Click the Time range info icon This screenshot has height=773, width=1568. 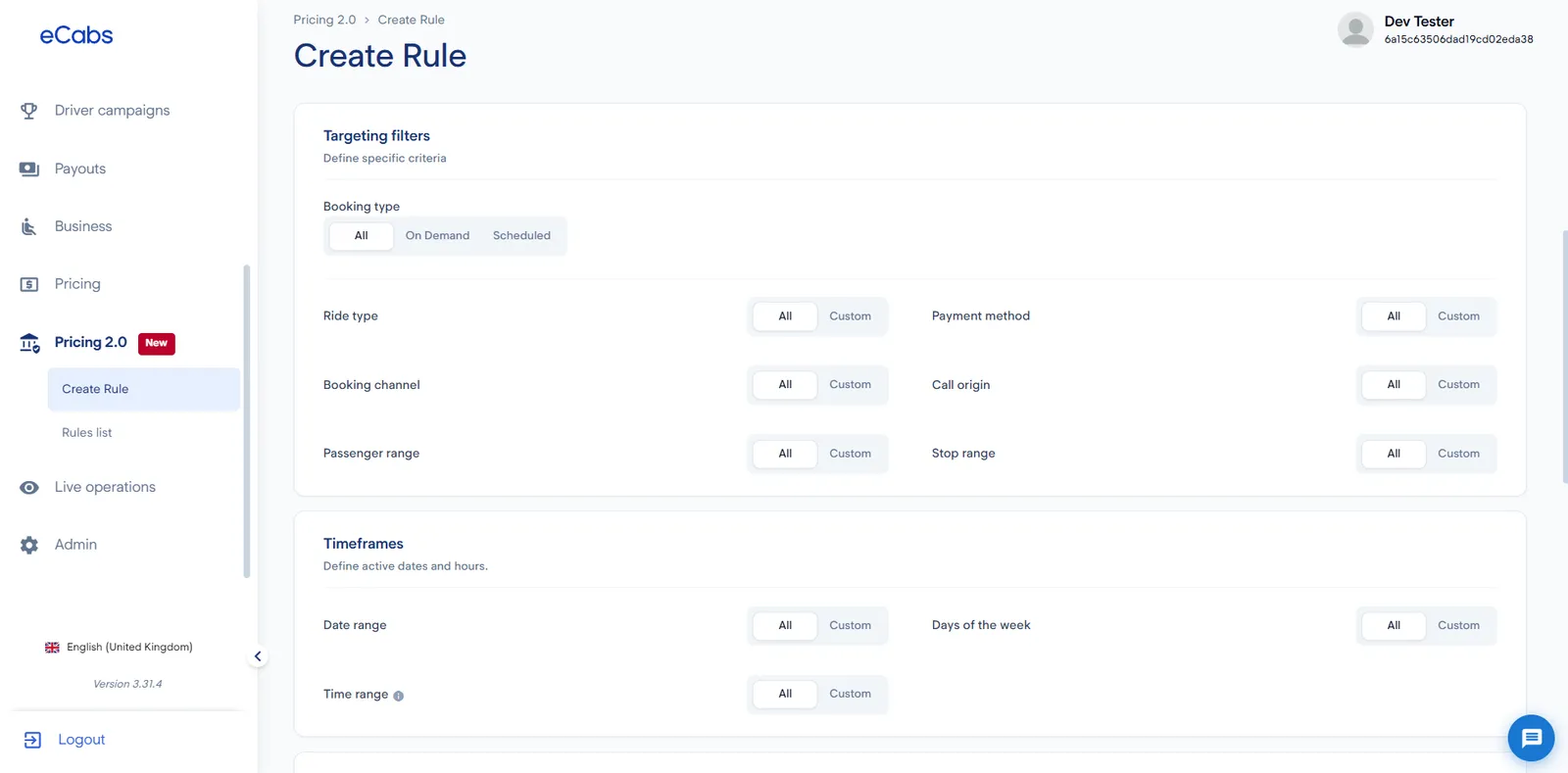[x=398, y=696]
